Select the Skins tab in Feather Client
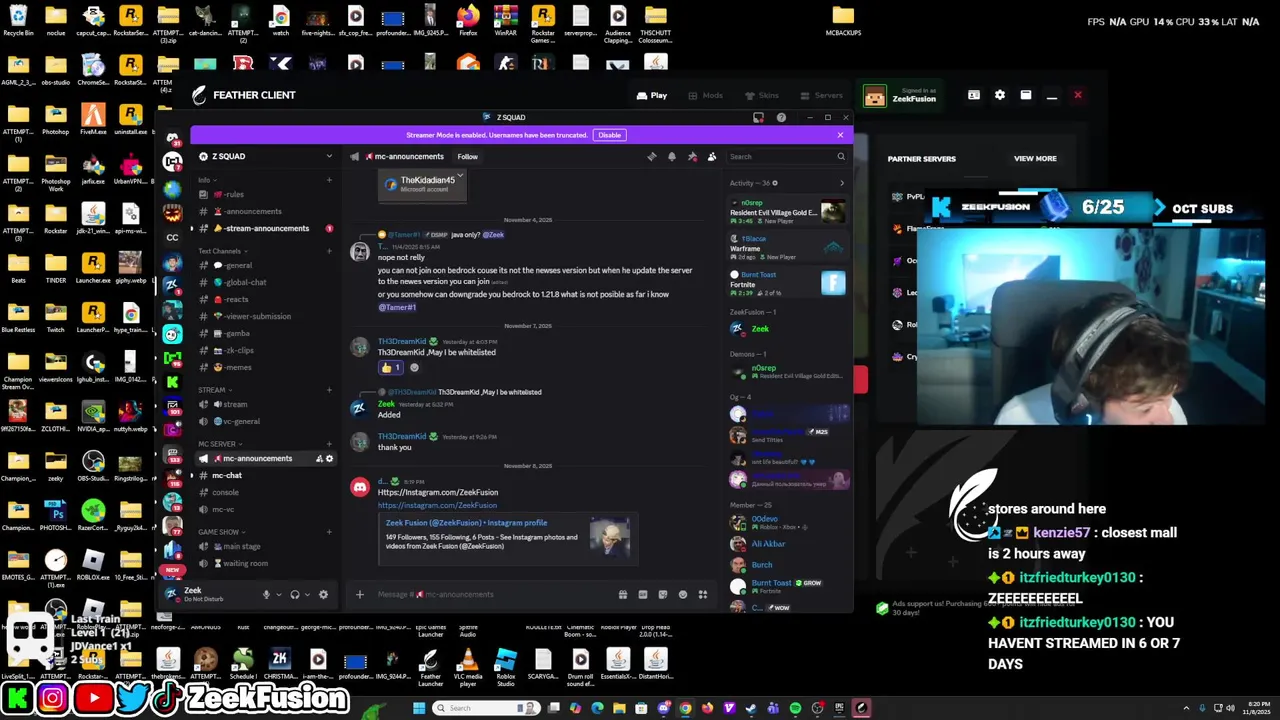Screen dimensions: 1280x720 (762, 96)
